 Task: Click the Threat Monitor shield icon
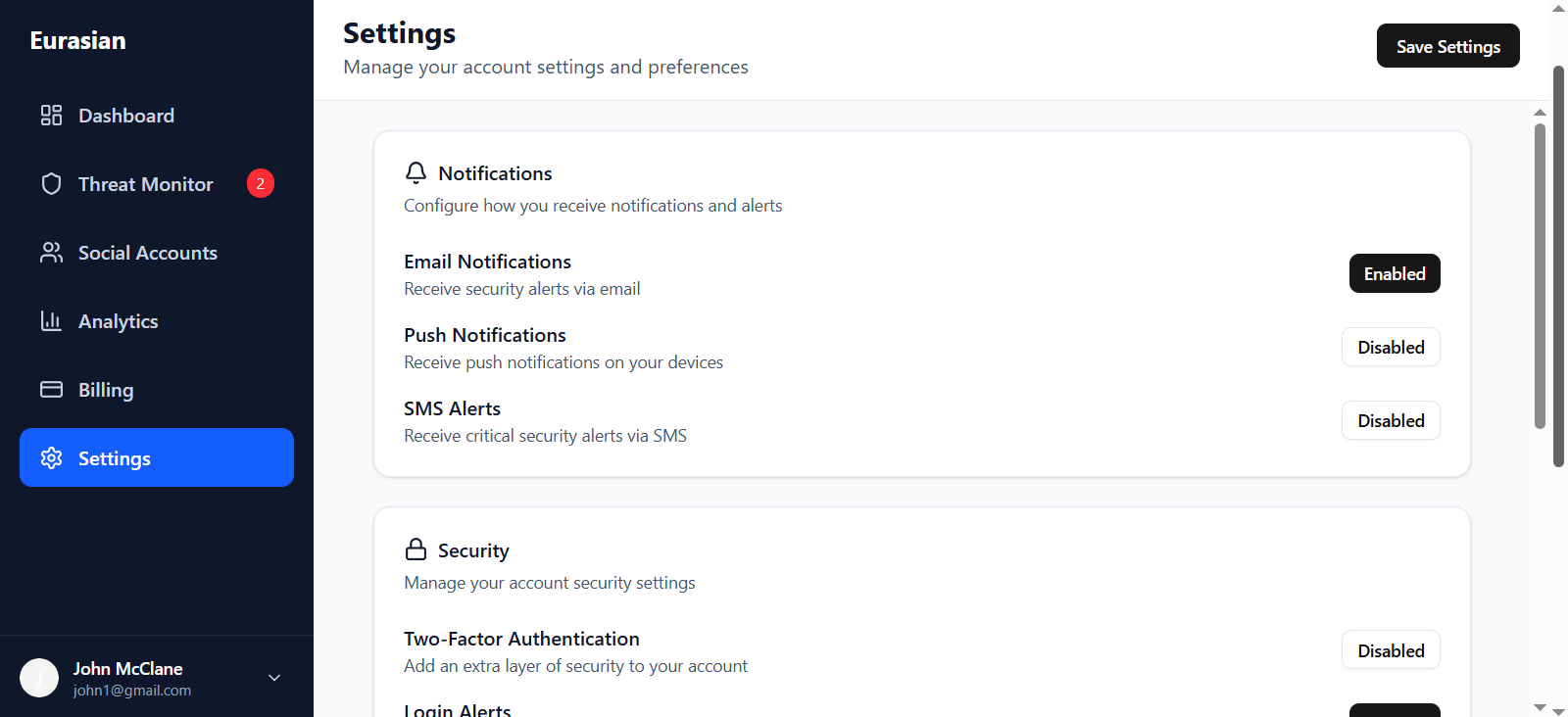tap(51, 184)
